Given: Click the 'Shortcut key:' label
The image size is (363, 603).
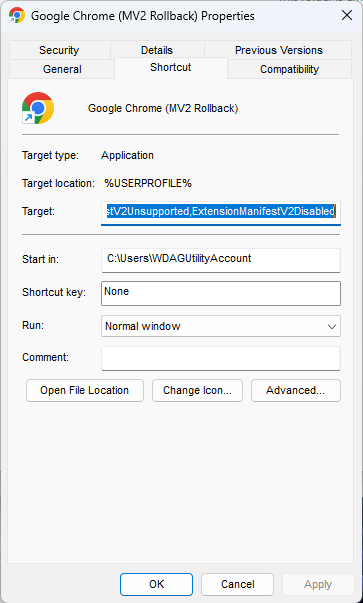Looking at the screenshot, I should click(x=54, y=292).
